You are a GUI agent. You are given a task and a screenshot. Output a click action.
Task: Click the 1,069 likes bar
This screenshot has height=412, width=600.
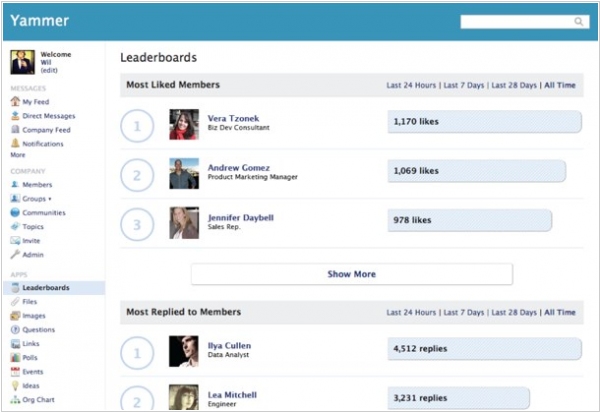coord(476,171)
